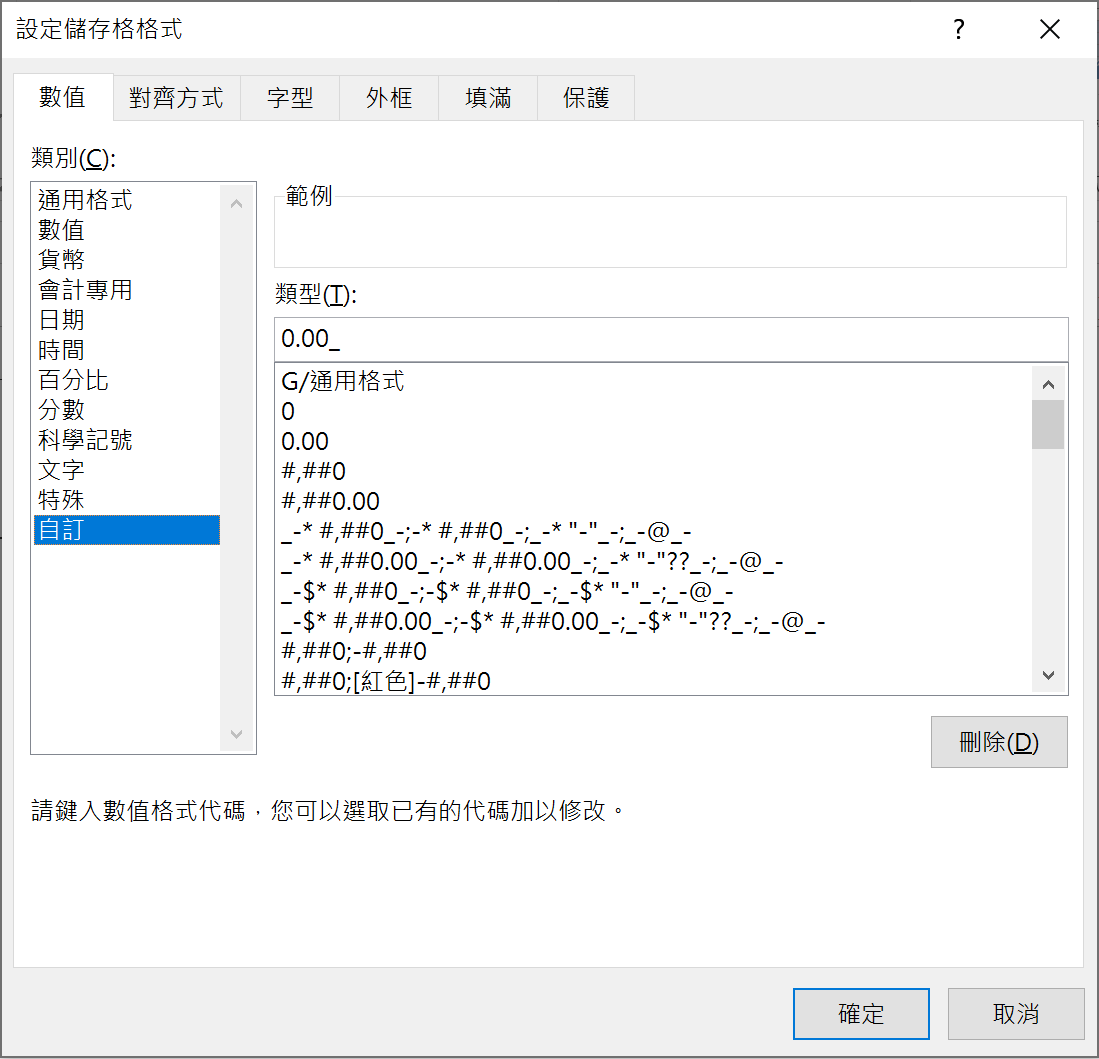Cancel with the 取消 button
Viewport: 1099px width, 1059px height.
tap(1016, 1013)
